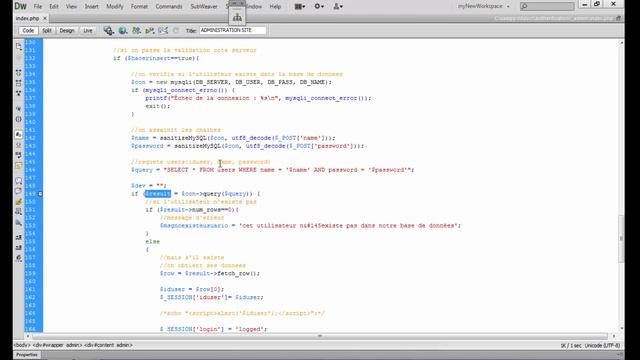Toggle Word Wrap in coding toolbar

19,156
